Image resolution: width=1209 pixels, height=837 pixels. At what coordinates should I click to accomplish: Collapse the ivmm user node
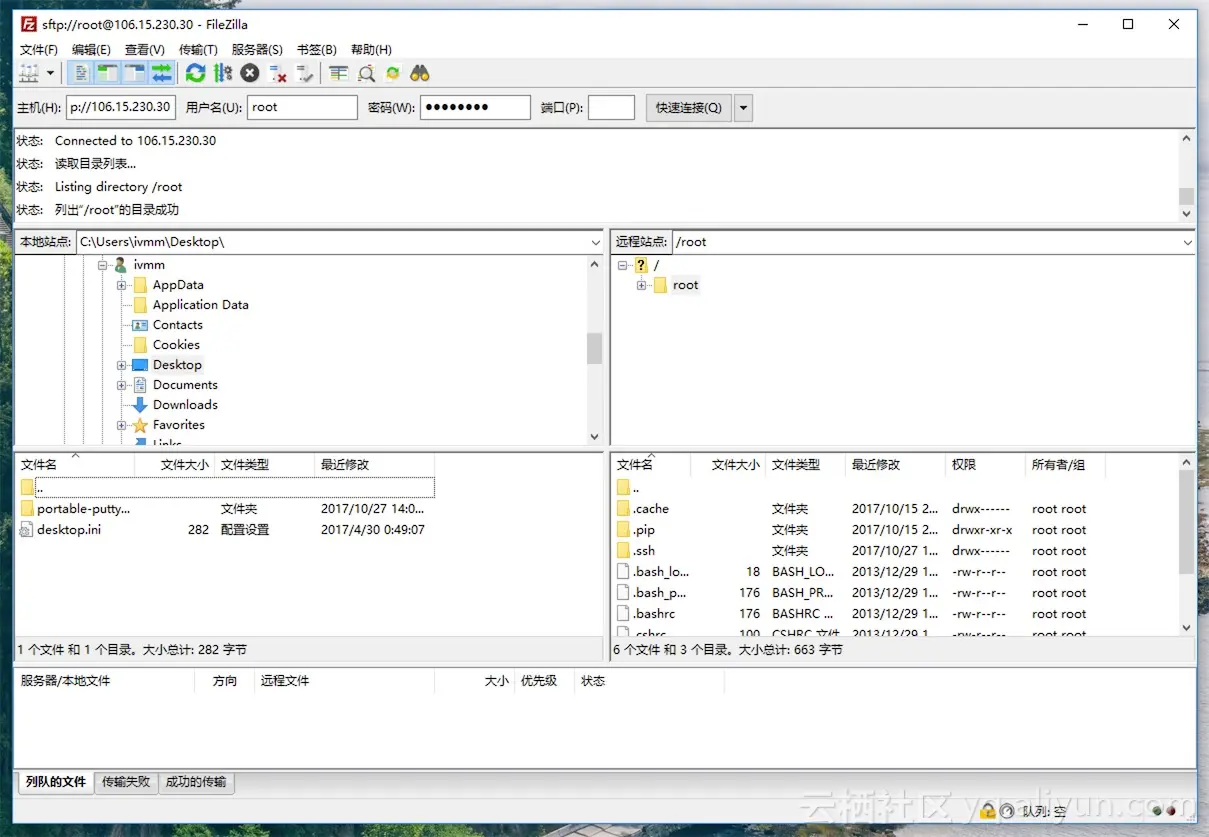point(102,265)
